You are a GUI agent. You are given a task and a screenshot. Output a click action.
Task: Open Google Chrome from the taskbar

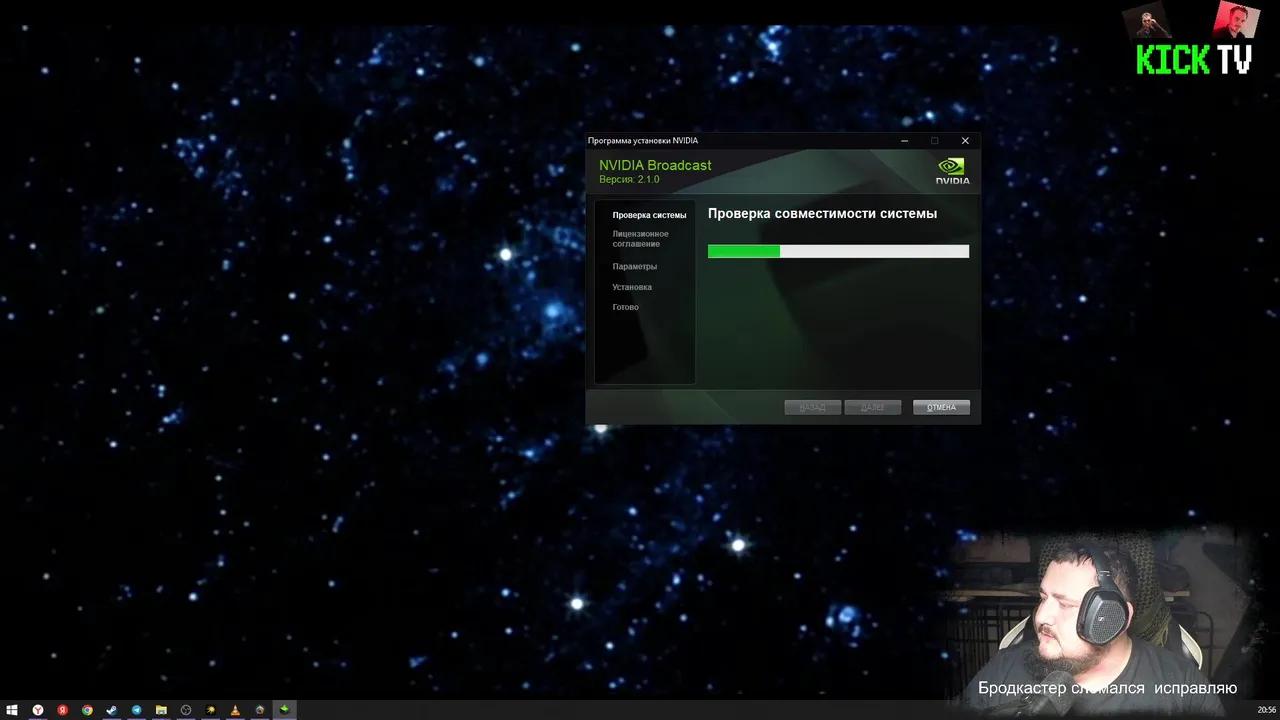click(87, 710)
